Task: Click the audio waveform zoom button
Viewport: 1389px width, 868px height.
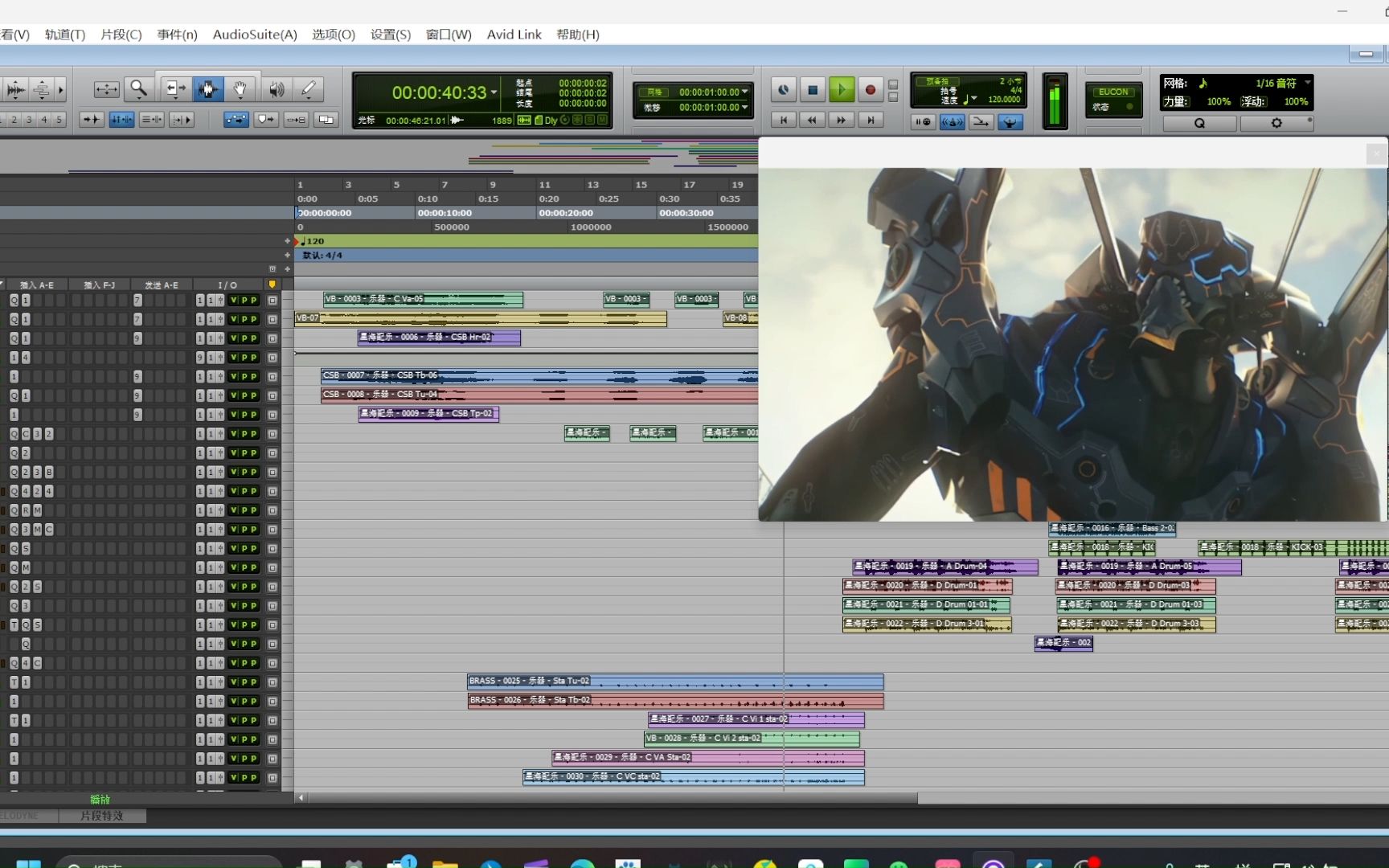Action: coord(15,88)
